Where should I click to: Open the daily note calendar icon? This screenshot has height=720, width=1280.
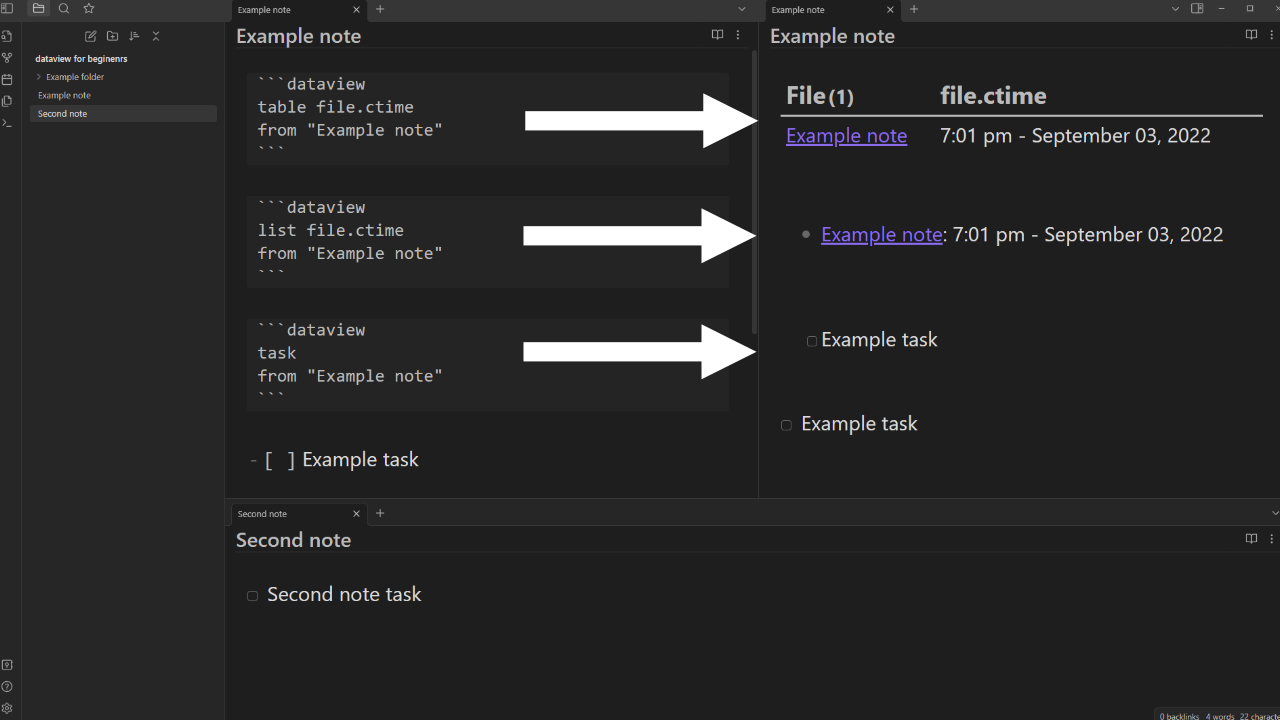(7, 79)
